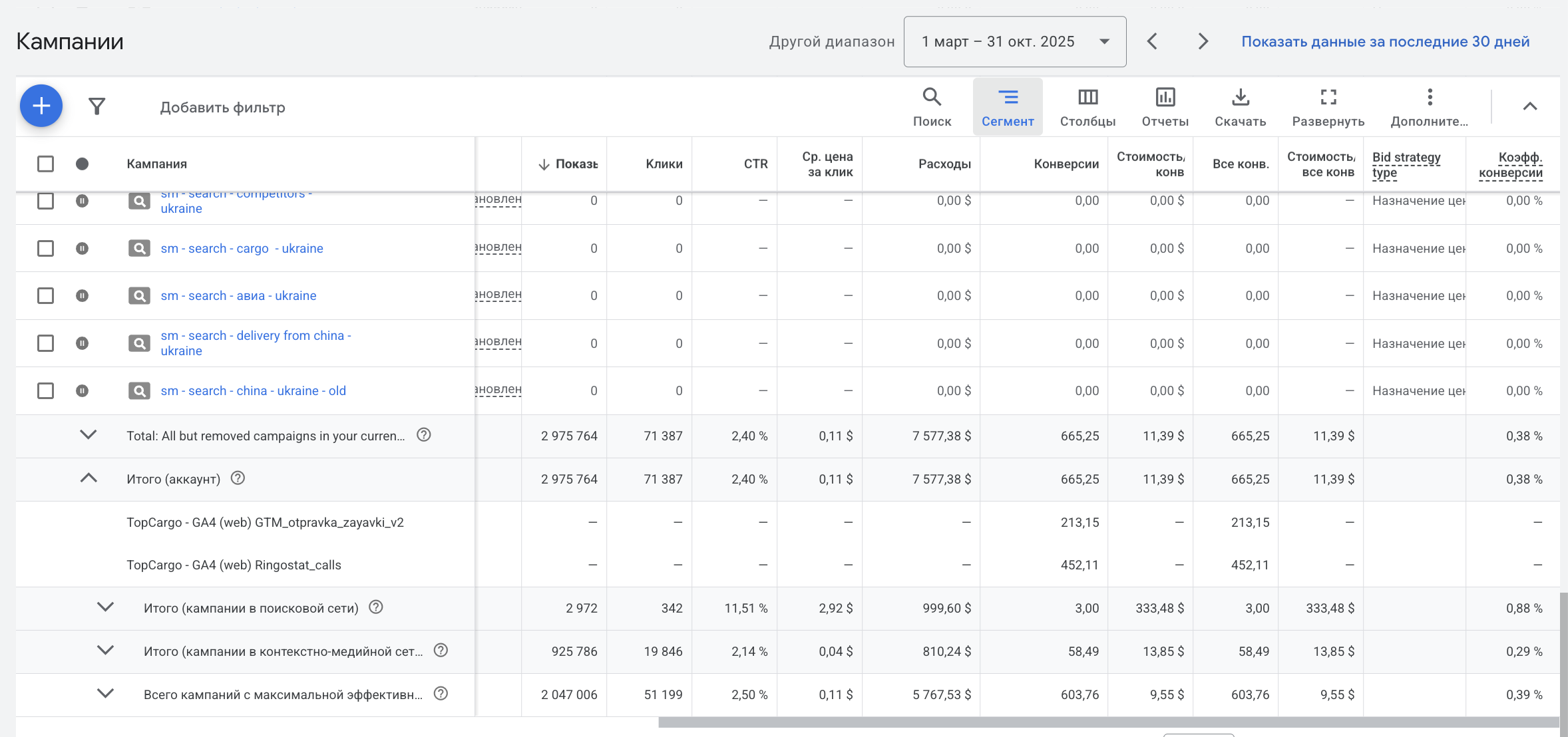Open campaign sm - search - china - ukraine - old
1568x737 pixels.
click(253, 390)
